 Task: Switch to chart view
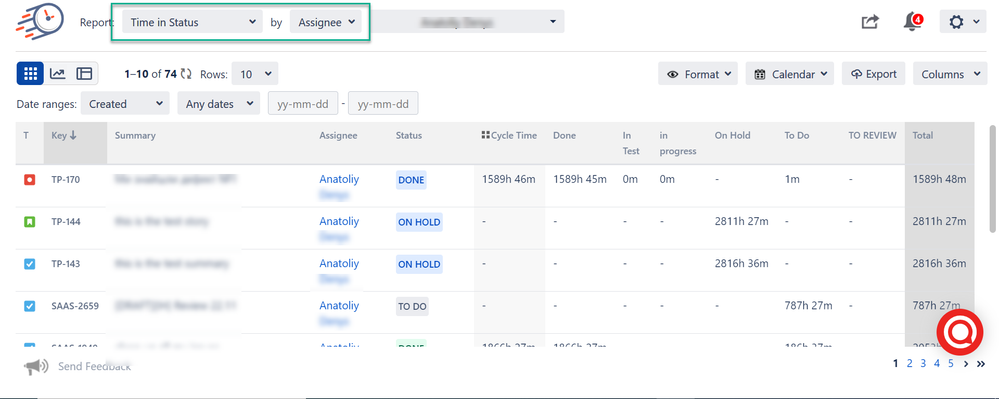pyautogui.click(x=58, y=74)
